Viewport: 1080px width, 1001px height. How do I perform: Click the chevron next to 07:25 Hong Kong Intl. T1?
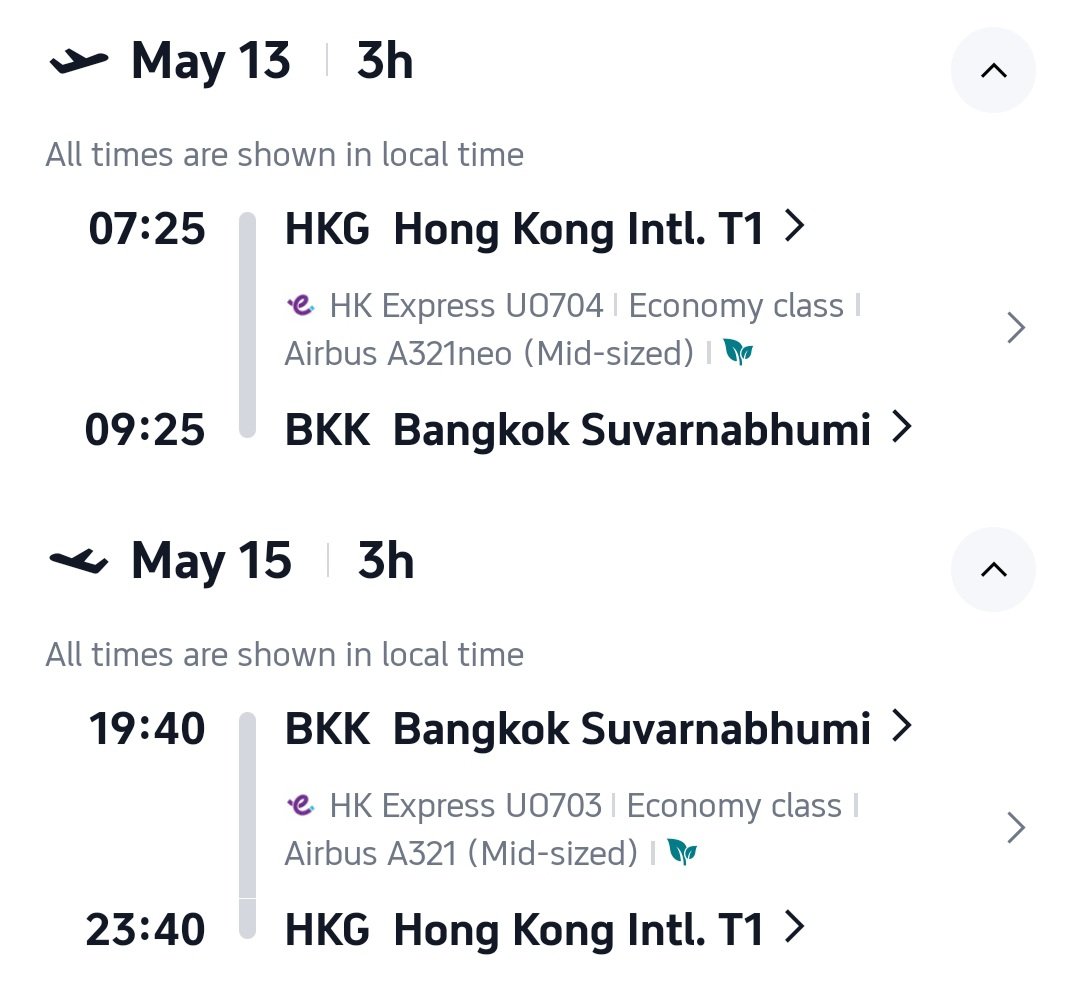tap(794, 225)
